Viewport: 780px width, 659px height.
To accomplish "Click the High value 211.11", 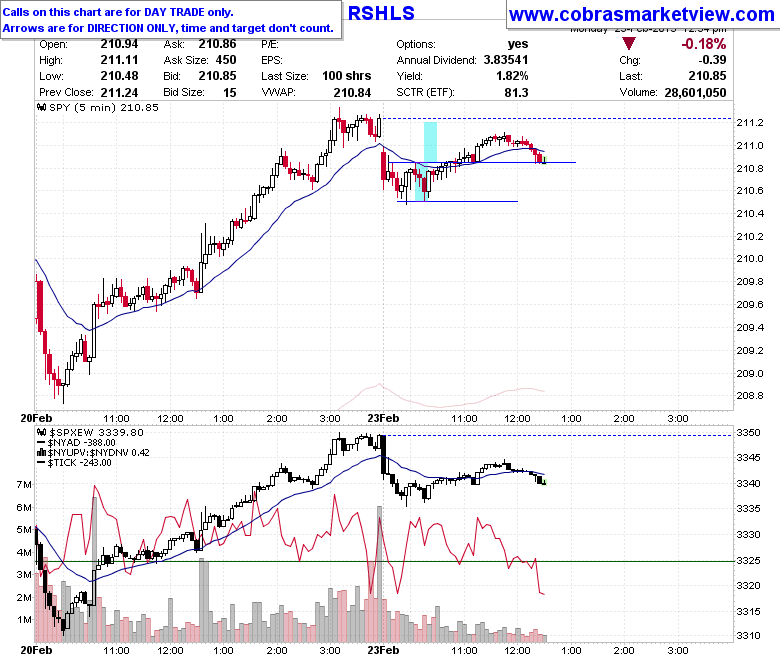I will pos(119,60).
